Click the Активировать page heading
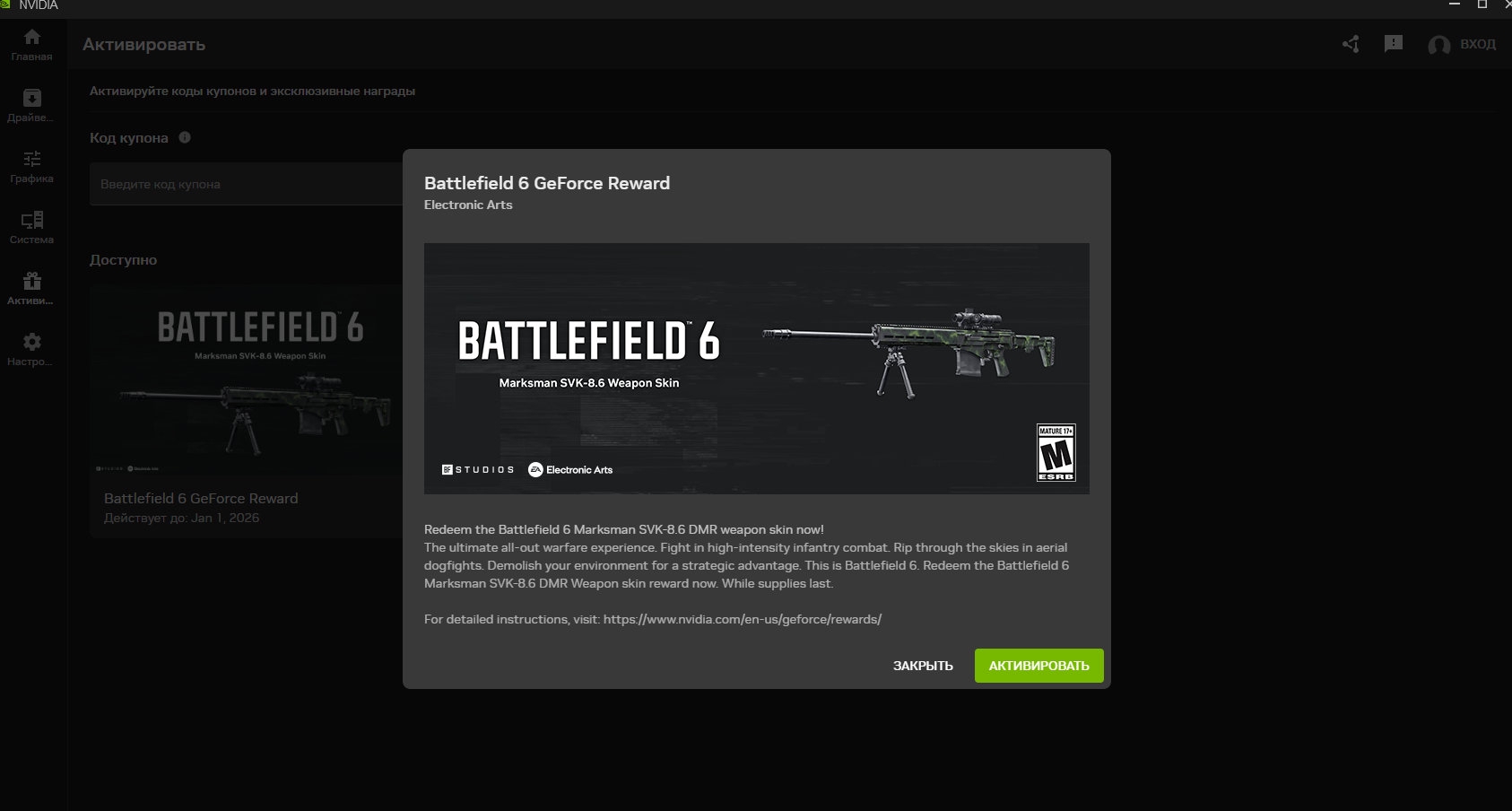The height and width of the screenshot is (811, 1512). [x=143, y=45]
